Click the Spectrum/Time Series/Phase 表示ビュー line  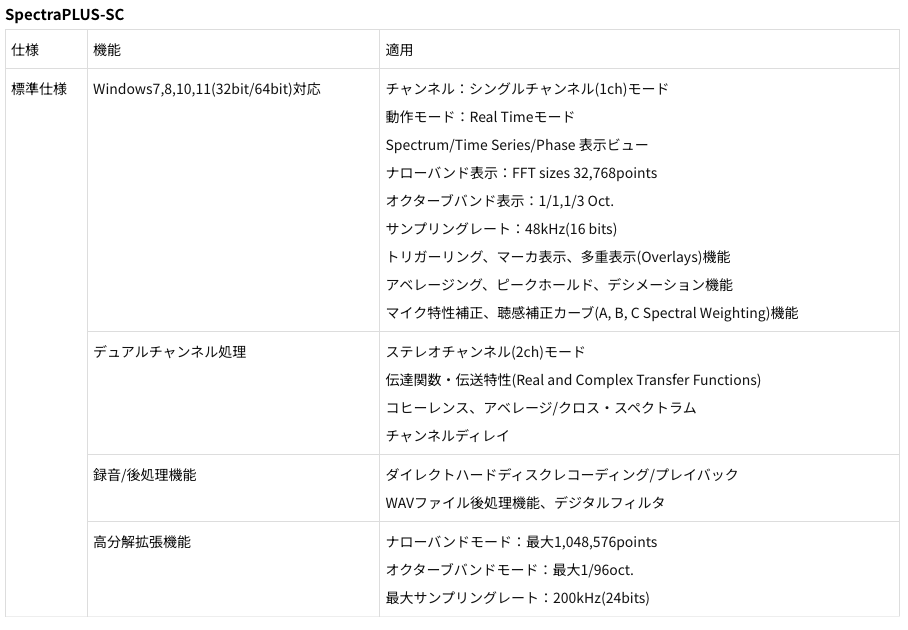click(x=516, y=145)
